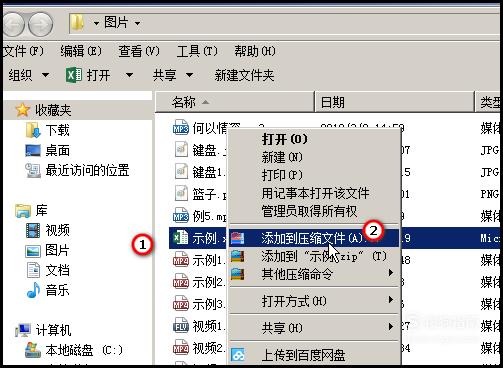Click the folder icon in address bar
Screen dimensions: 503x368
(78, 23)
